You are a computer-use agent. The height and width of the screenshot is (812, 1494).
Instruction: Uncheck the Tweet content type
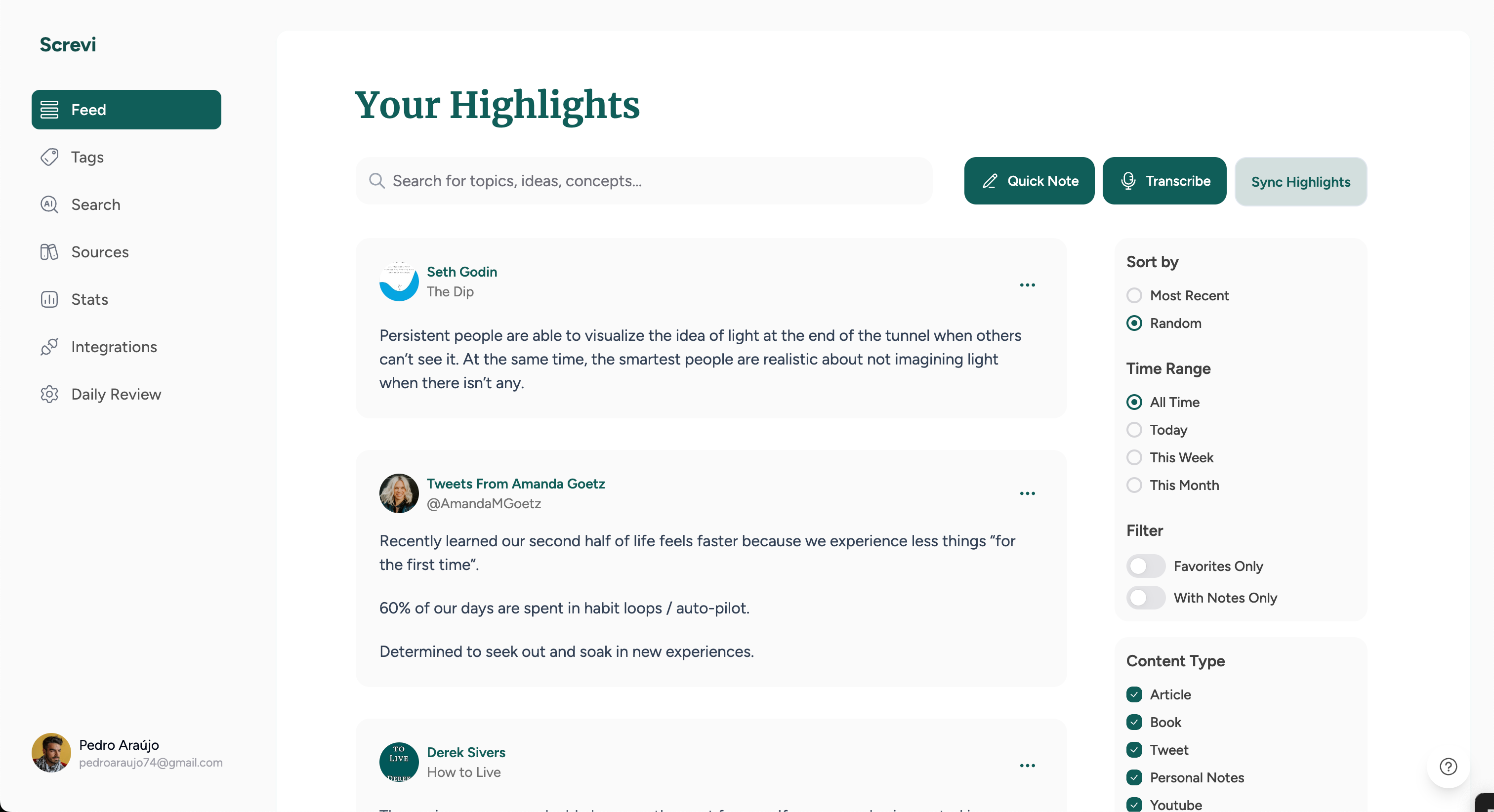[1134, 750]
